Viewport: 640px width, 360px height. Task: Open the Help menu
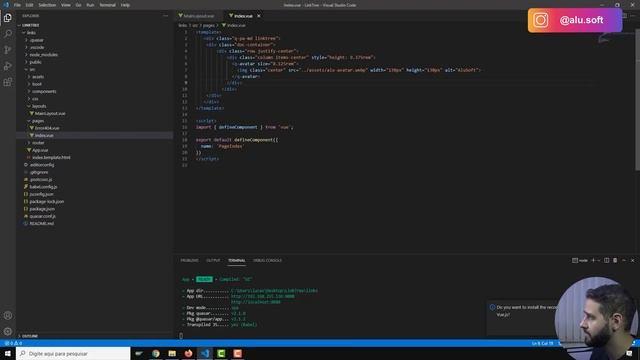125,5
